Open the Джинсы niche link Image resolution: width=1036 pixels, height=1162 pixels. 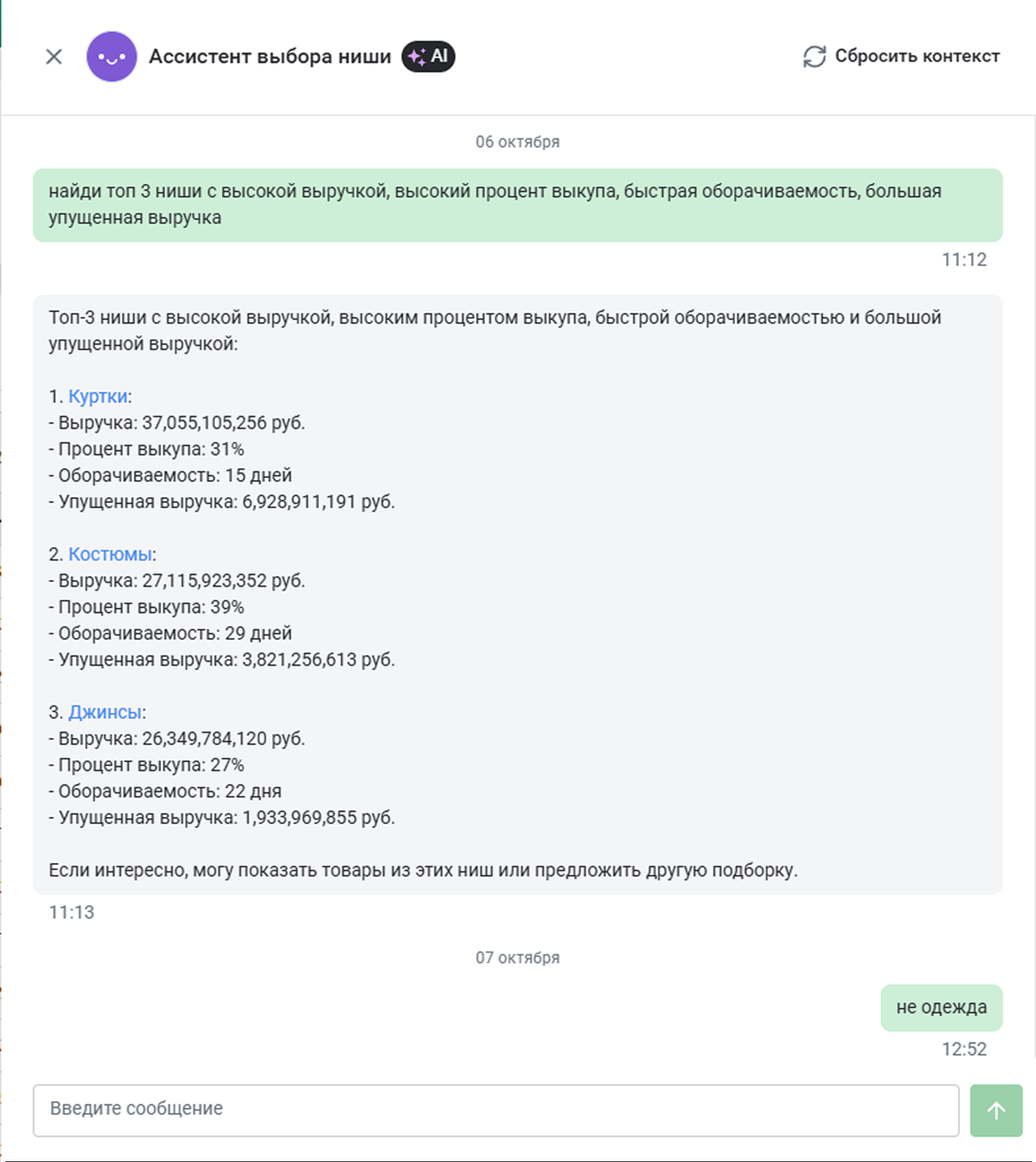[x=105, y=712]
